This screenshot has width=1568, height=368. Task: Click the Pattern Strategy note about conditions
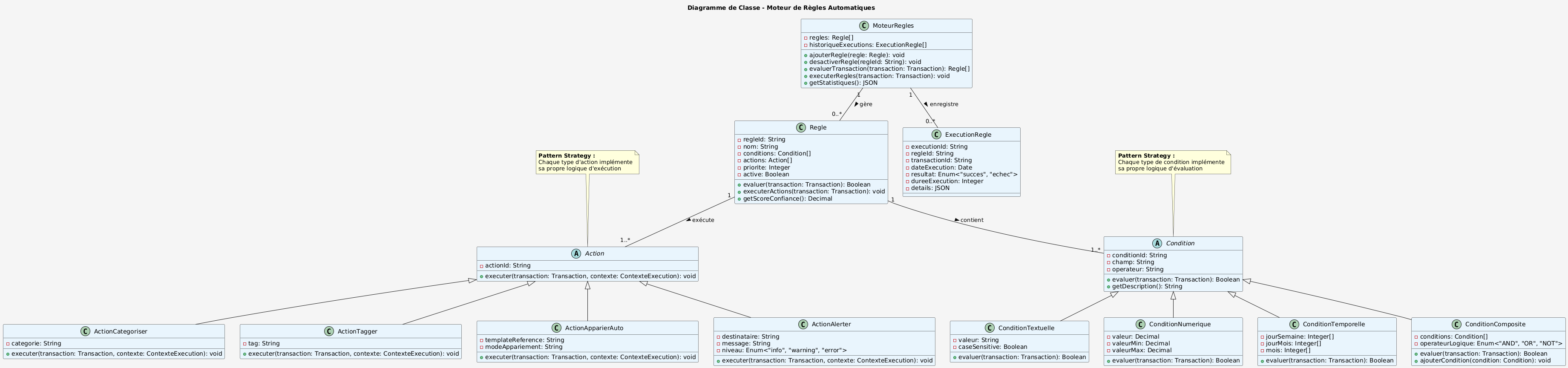coord(1172,162)
